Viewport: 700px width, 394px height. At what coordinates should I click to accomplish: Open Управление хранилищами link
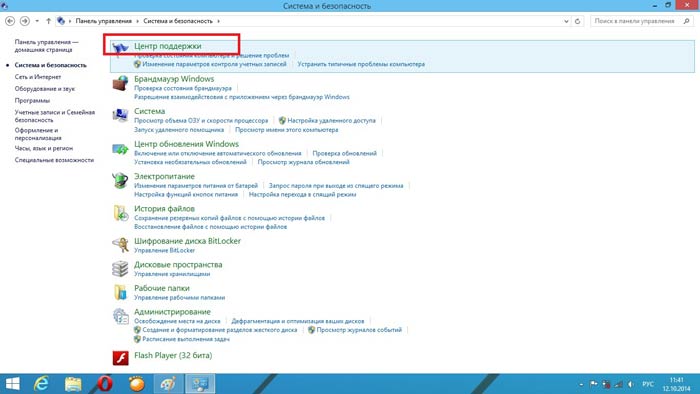coord(172,274)
